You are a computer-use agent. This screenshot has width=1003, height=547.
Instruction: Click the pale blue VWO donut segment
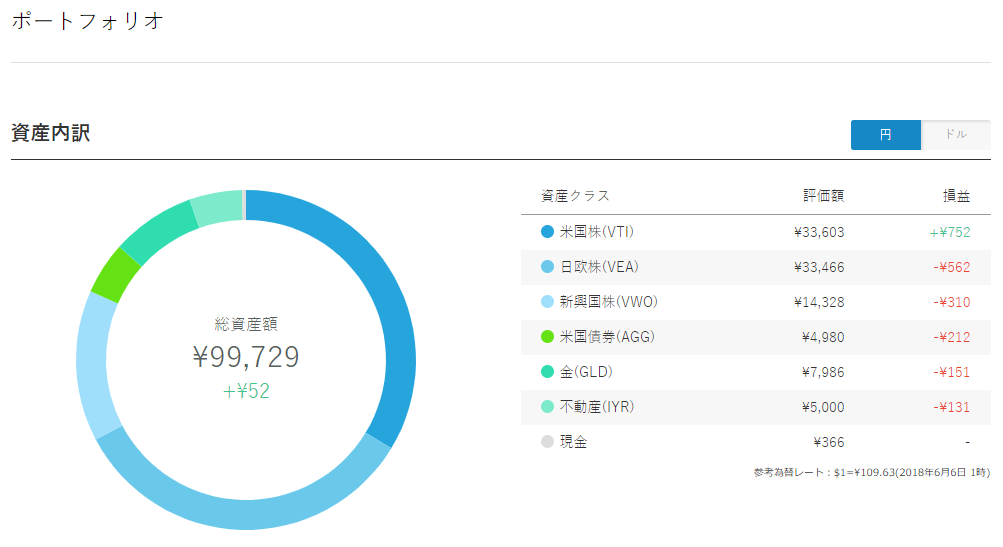93,365
